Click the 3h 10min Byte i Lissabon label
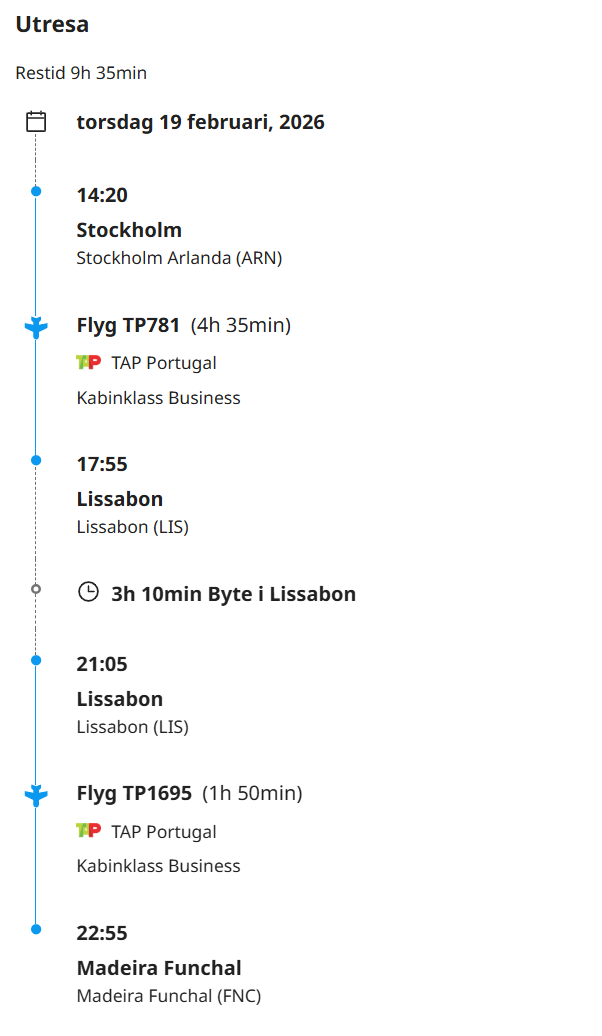 tap(233, 594)
